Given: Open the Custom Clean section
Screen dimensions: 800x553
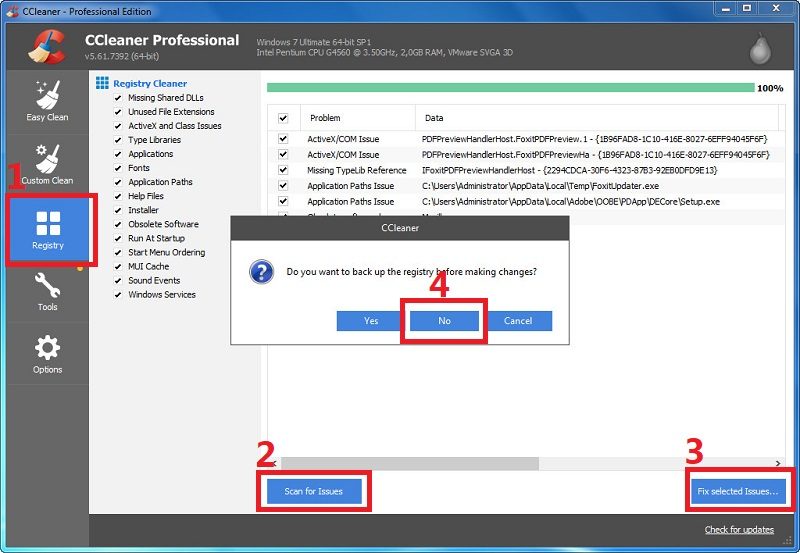Looking at the screenshot, I should point(47,165).
